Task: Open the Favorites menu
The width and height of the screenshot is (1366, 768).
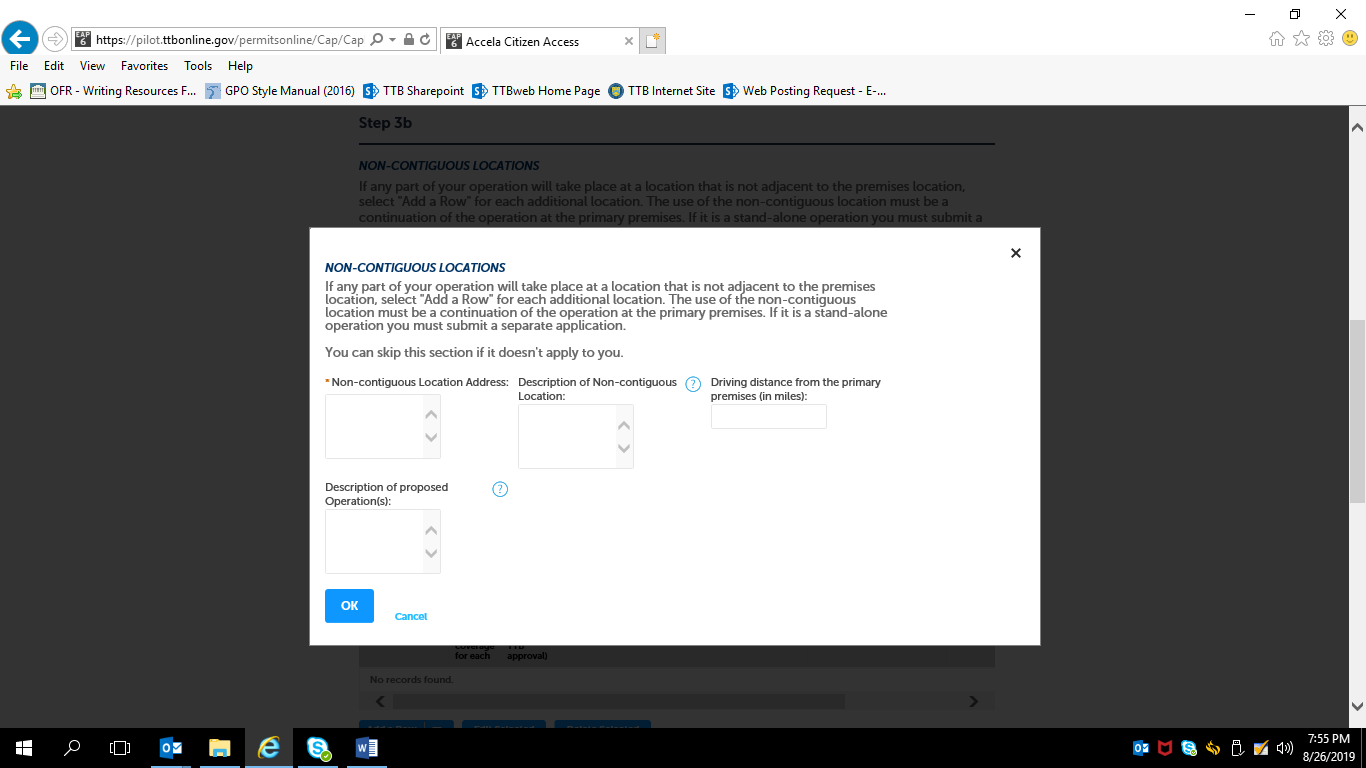Action: pyautogui.click(x=145, y=66)
